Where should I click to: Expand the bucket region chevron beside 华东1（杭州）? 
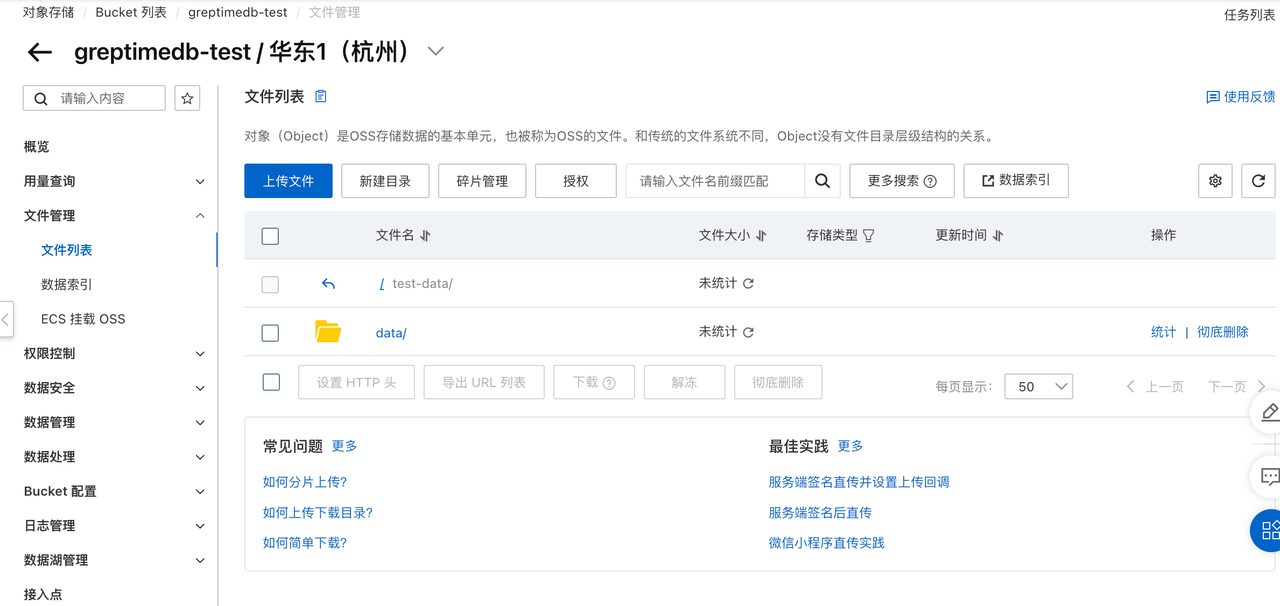pyautogui.click(x=434, y=51)
